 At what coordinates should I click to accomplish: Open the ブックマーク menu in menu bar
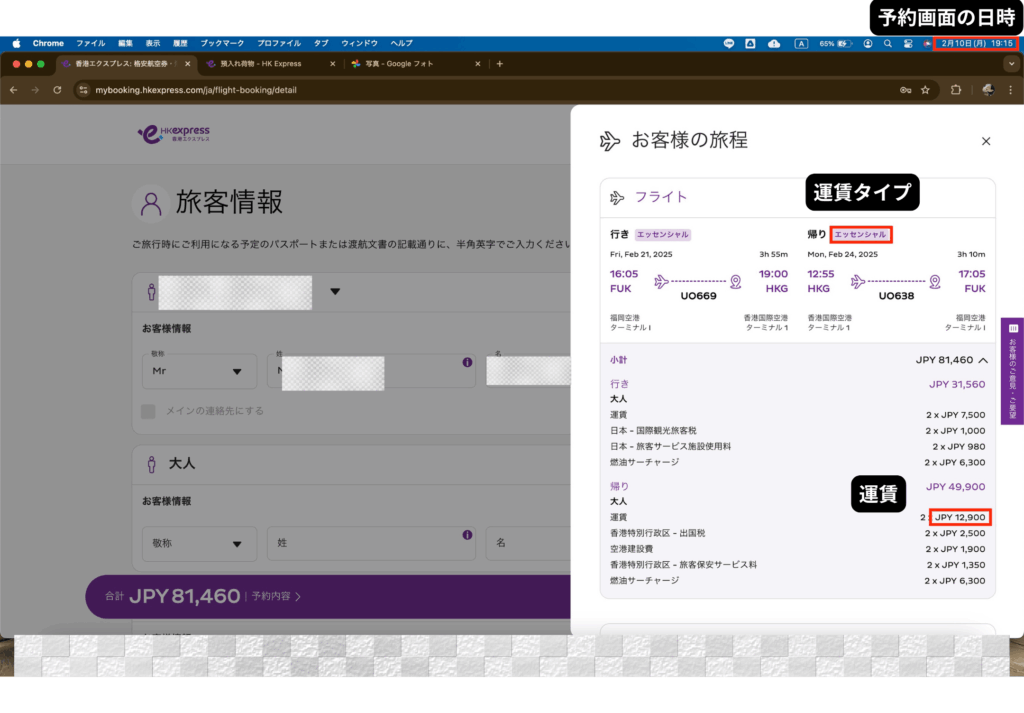click(221, 44)
